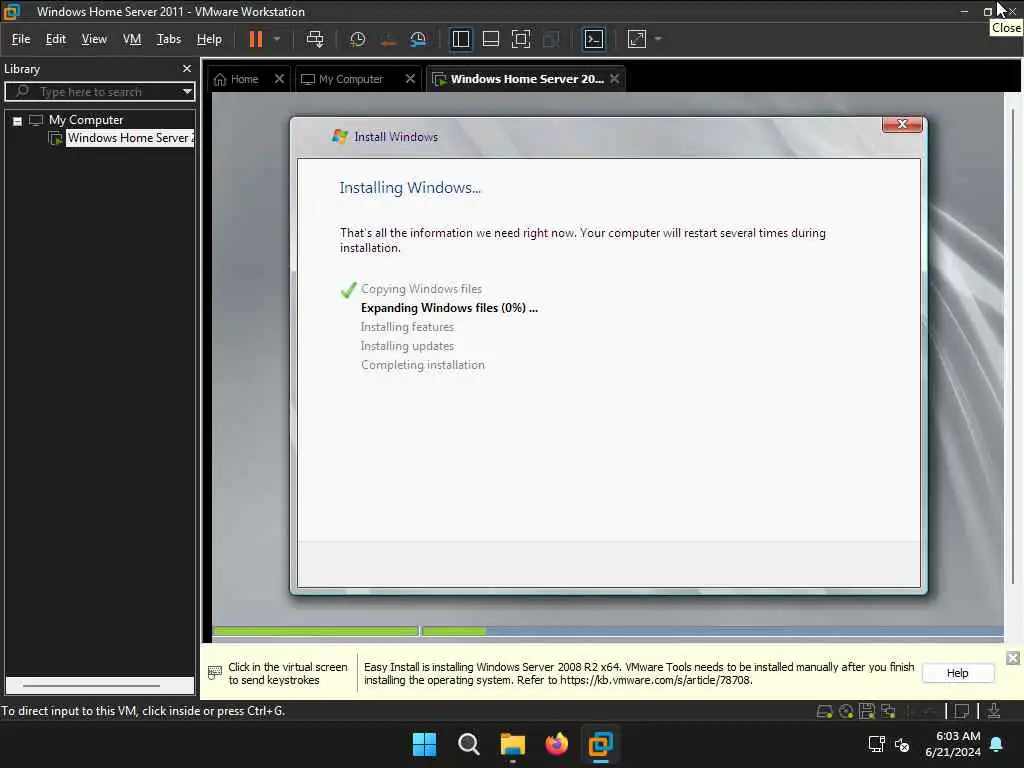The image size is (1024, 768).
Task: Open the File menu
Action: 21,39
